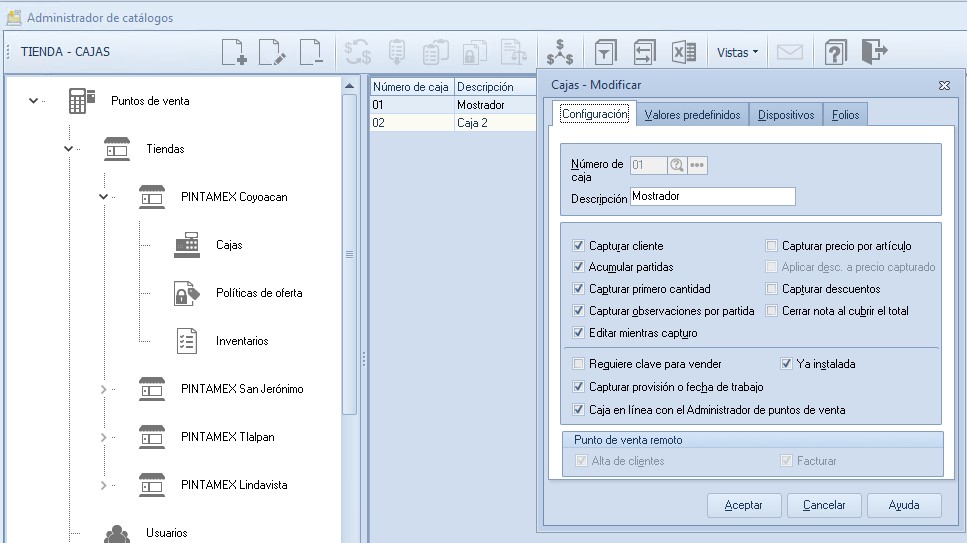Click the Descripción text field
The width and height of the screenshot is (967, 543).
pyautogui.click(x=713, y=197)
